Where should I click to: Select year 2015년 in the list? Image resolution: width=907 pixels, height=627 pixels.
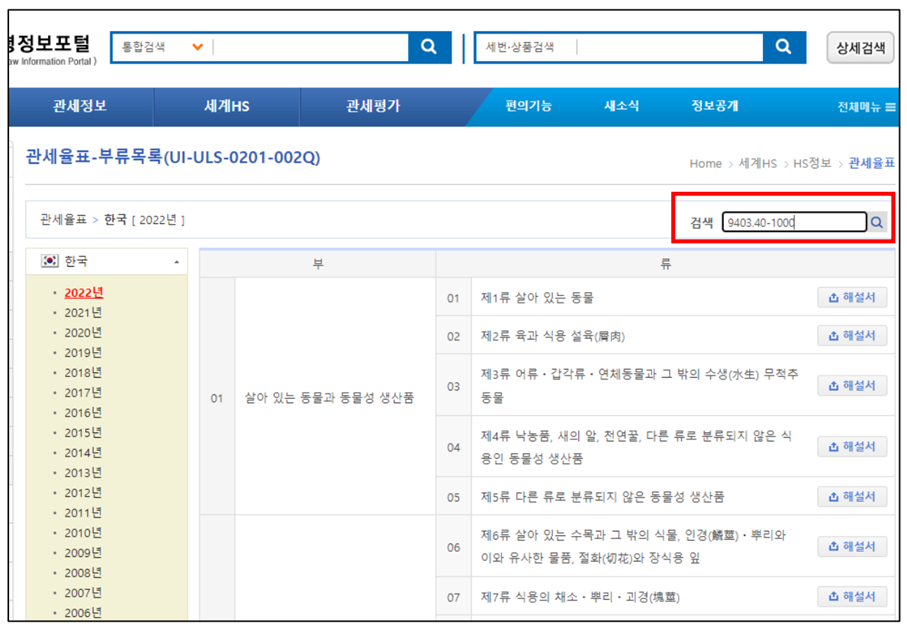pyautogui.click(x=83, y=433)
